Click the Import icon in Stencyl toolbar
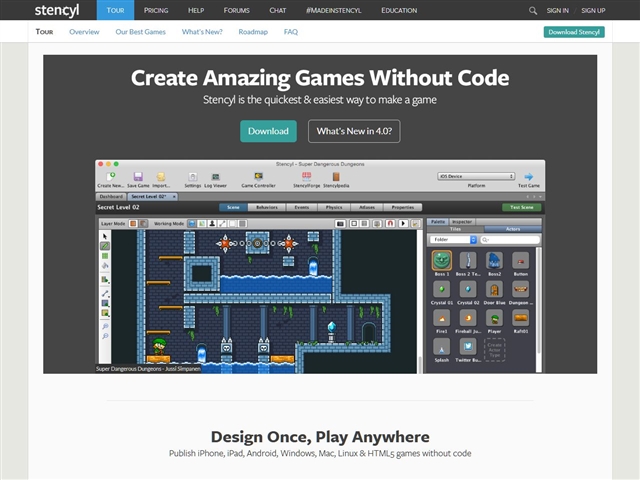 [161, 177]
